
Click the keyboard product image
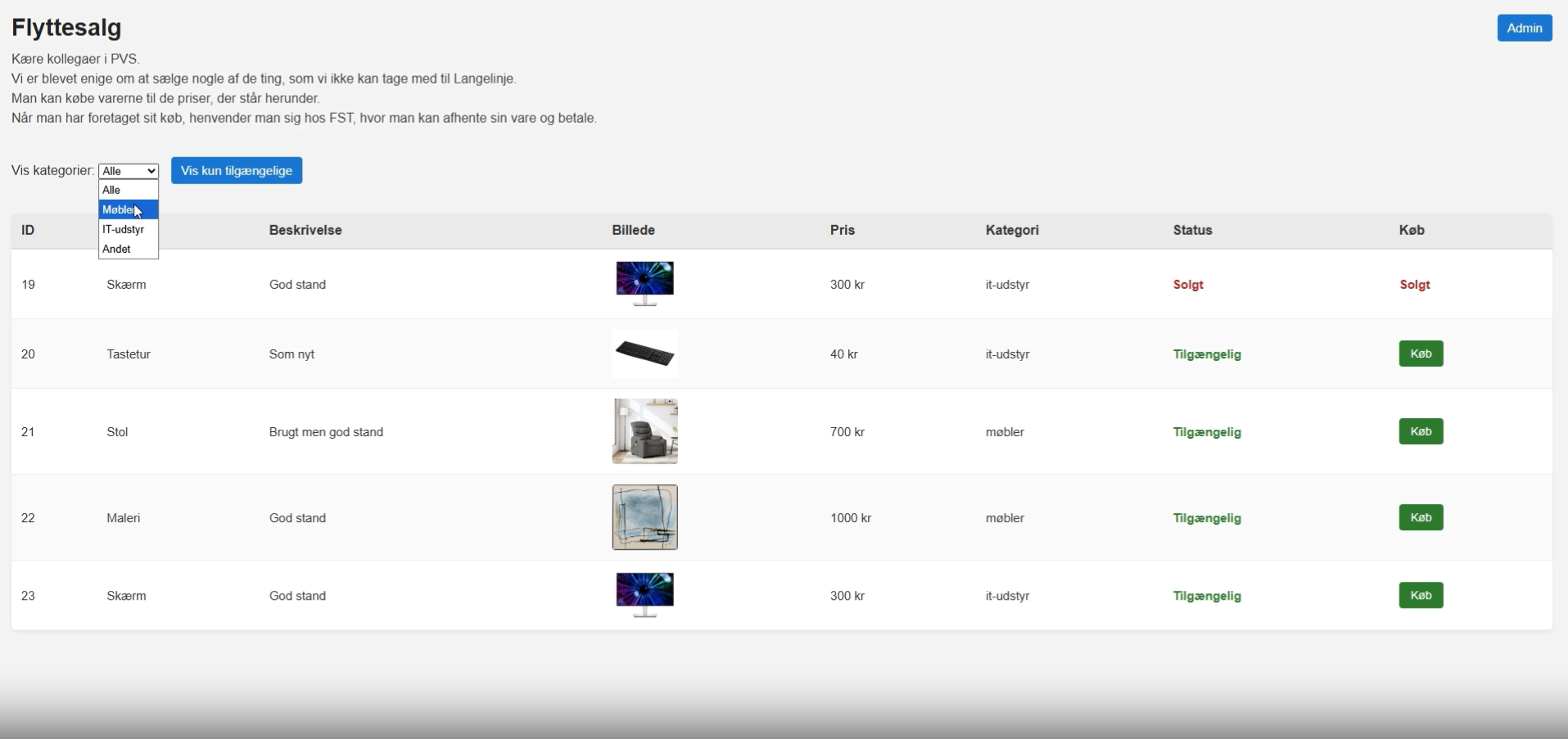(x=644, y=354)
